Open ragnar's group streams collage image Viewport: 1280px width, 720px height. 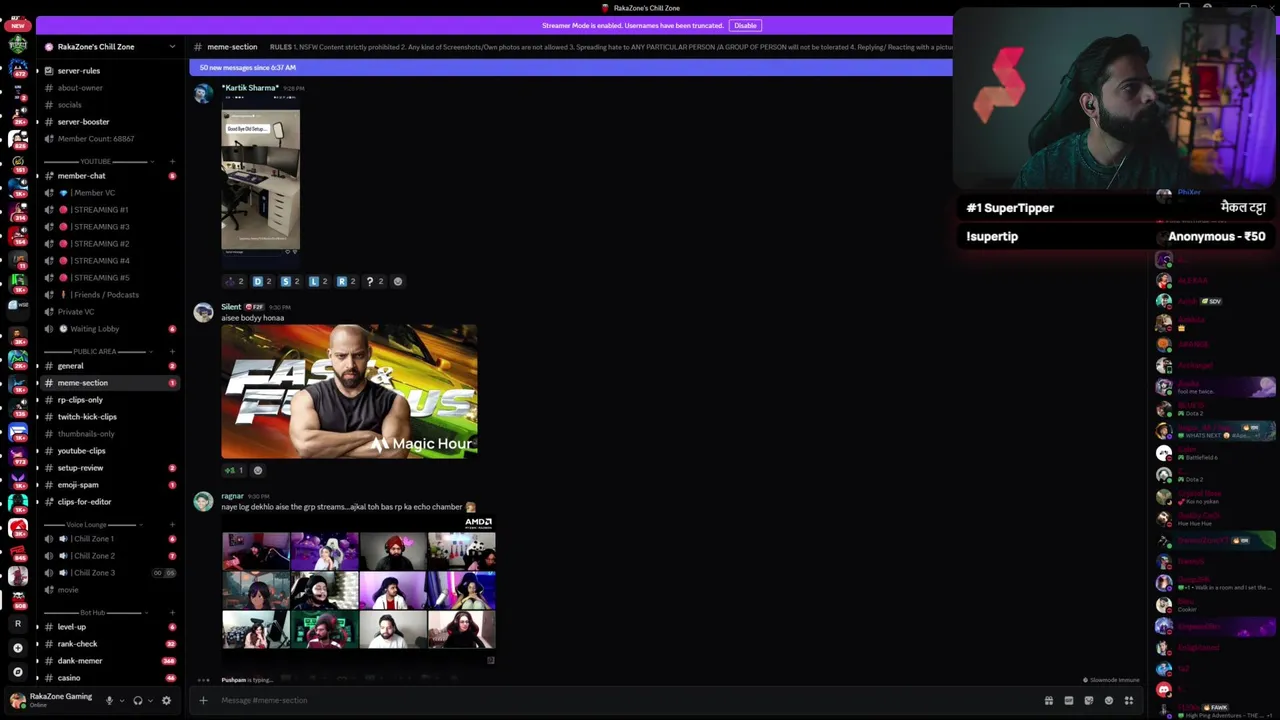pyautogui.click(x=358, y=590)
